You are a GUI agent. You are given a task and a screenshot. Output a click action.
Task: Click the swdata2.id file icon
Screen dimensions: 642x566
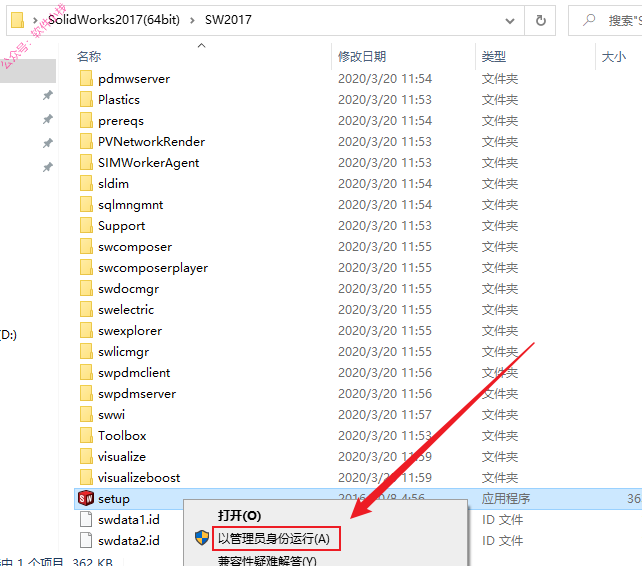pyautogui.click(x=86, y=540)
